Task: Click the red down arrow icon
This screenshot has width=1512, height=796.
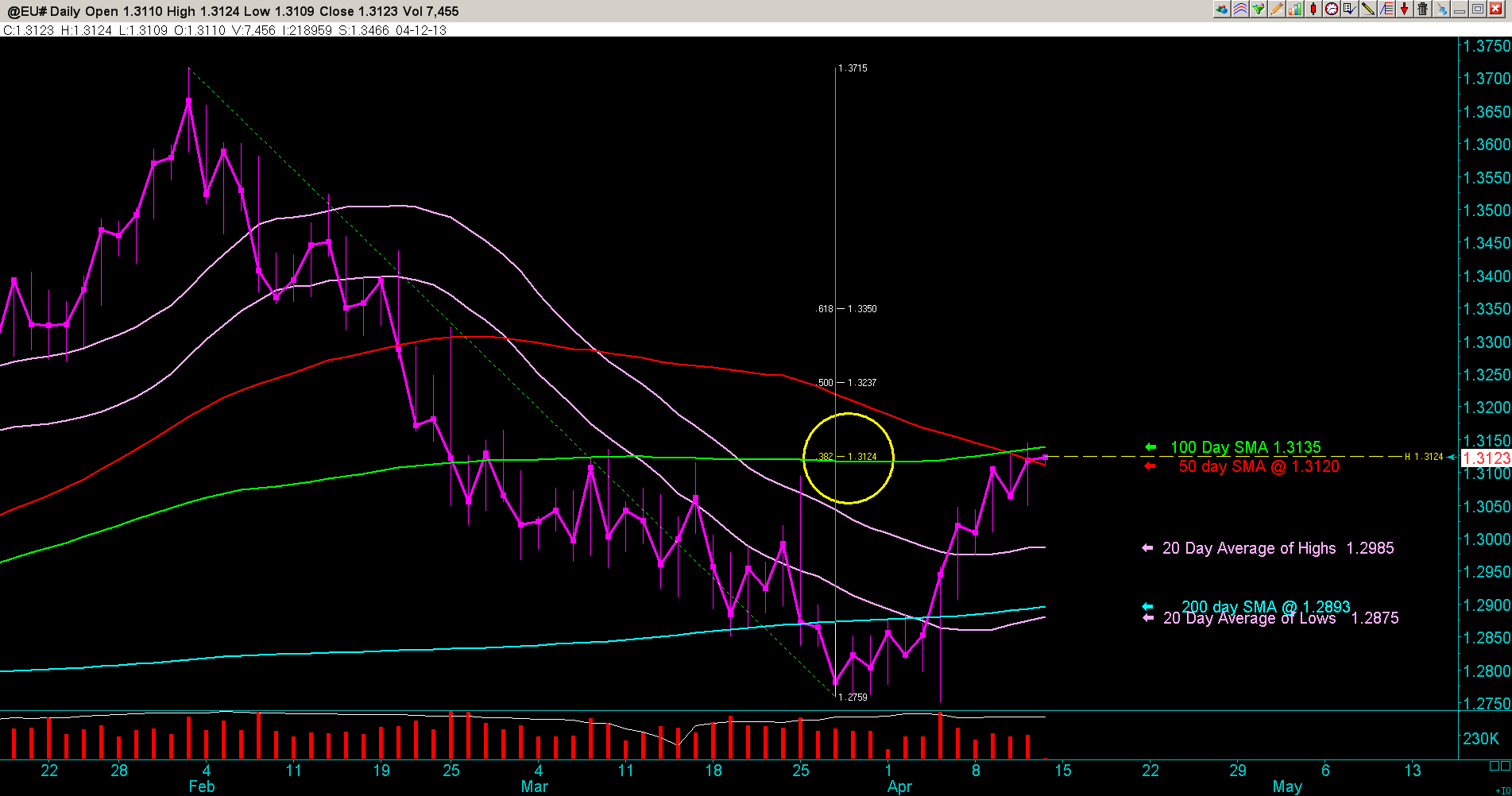Action: 1404,10
